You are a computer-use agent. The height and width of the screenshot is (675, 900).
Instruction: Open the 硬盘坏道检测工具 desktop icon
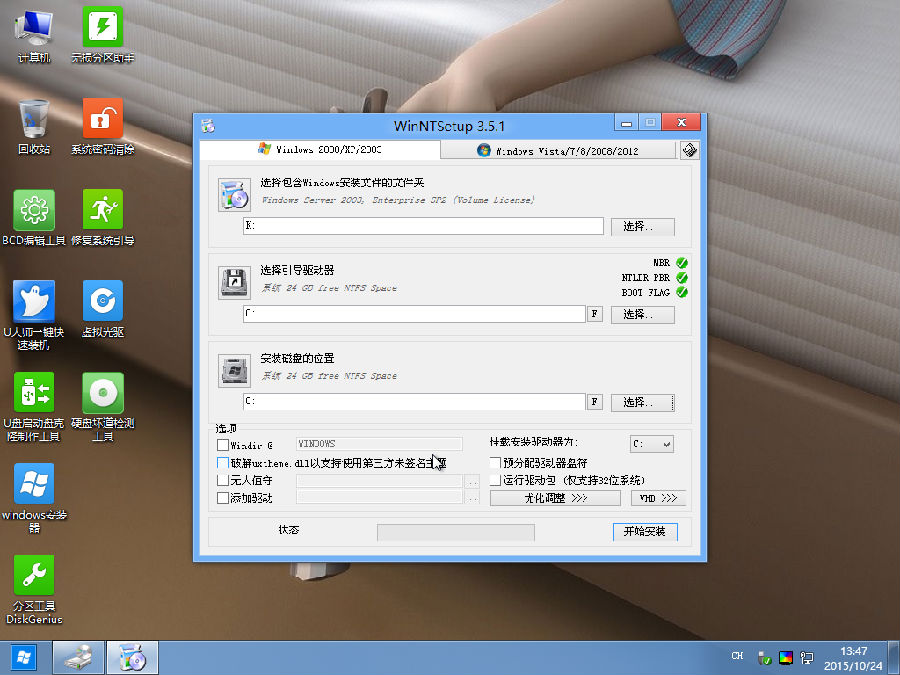pyautogui.click(x=102, y=393)
